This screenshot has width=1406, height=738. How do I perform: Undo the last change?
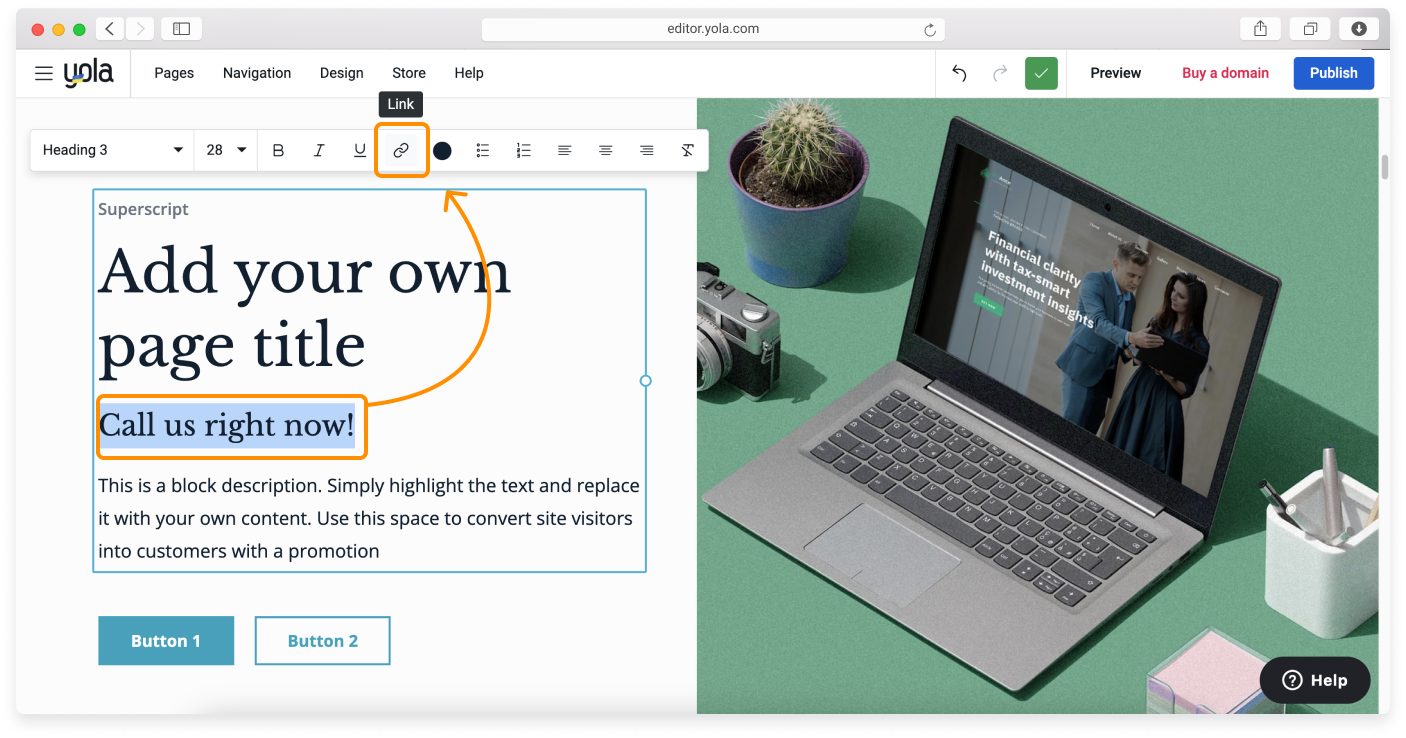959,73
